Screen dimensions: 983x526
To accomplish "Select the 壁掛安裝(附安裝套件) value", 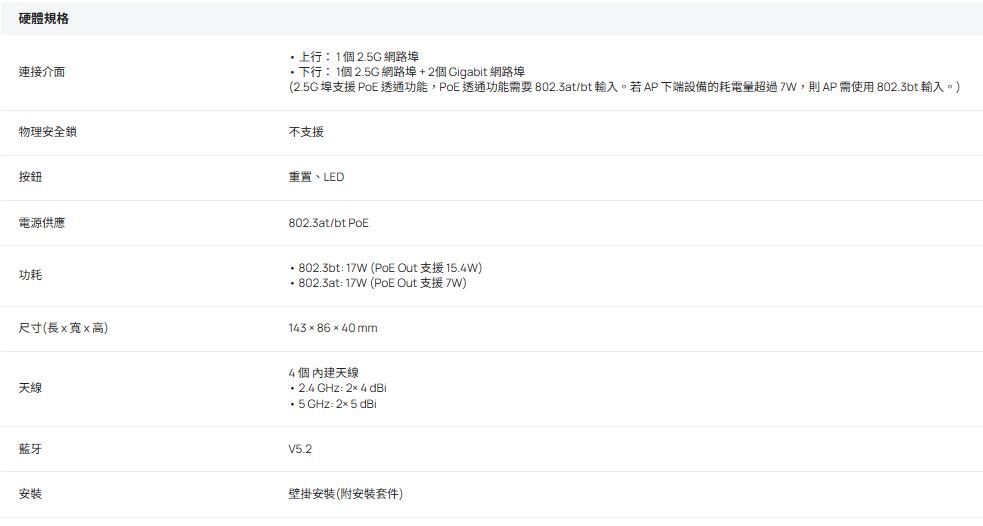I will coord(346,494).
